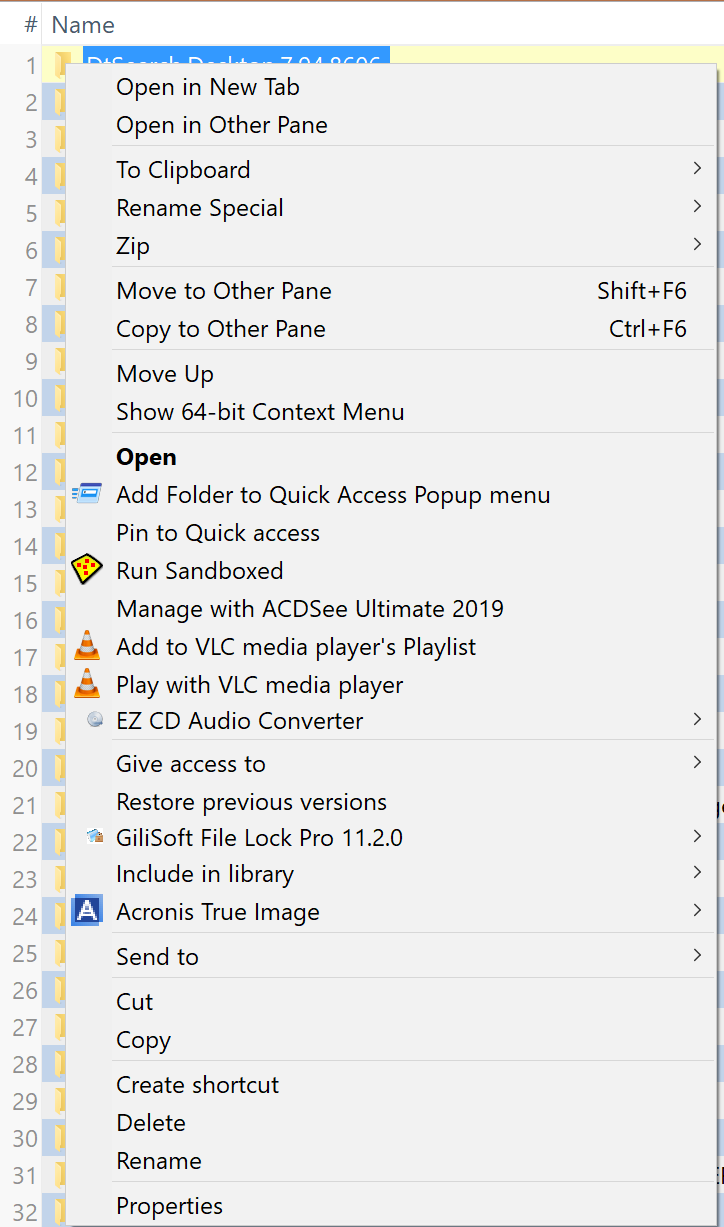
Task: Click Show 64-bit Context Menu
Action: tap(260, 411)
